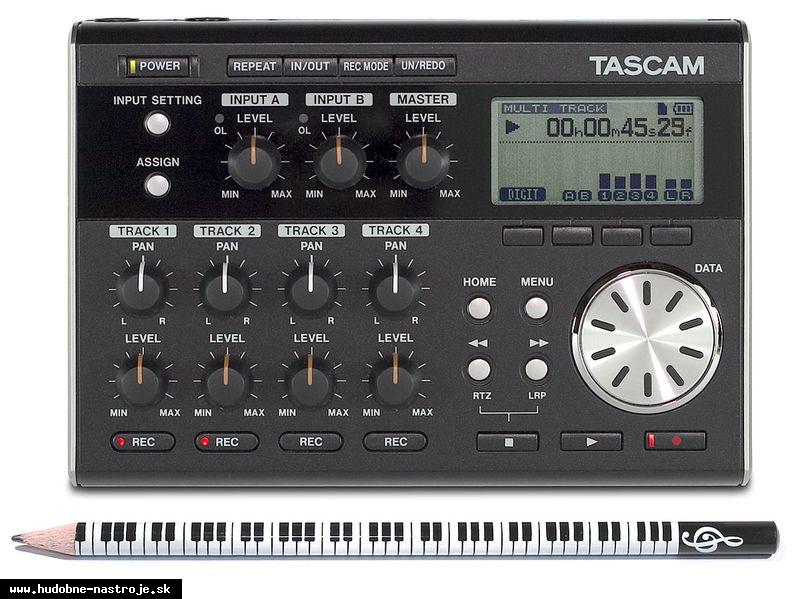
Task: Click the fast-forward LRP button
Action: (536, 370)
